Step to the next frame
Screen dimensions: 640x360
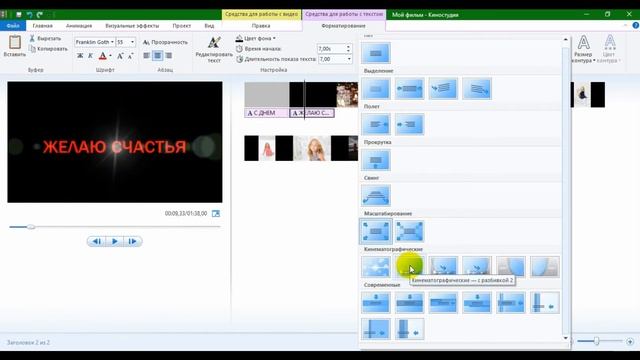point(132,241)
